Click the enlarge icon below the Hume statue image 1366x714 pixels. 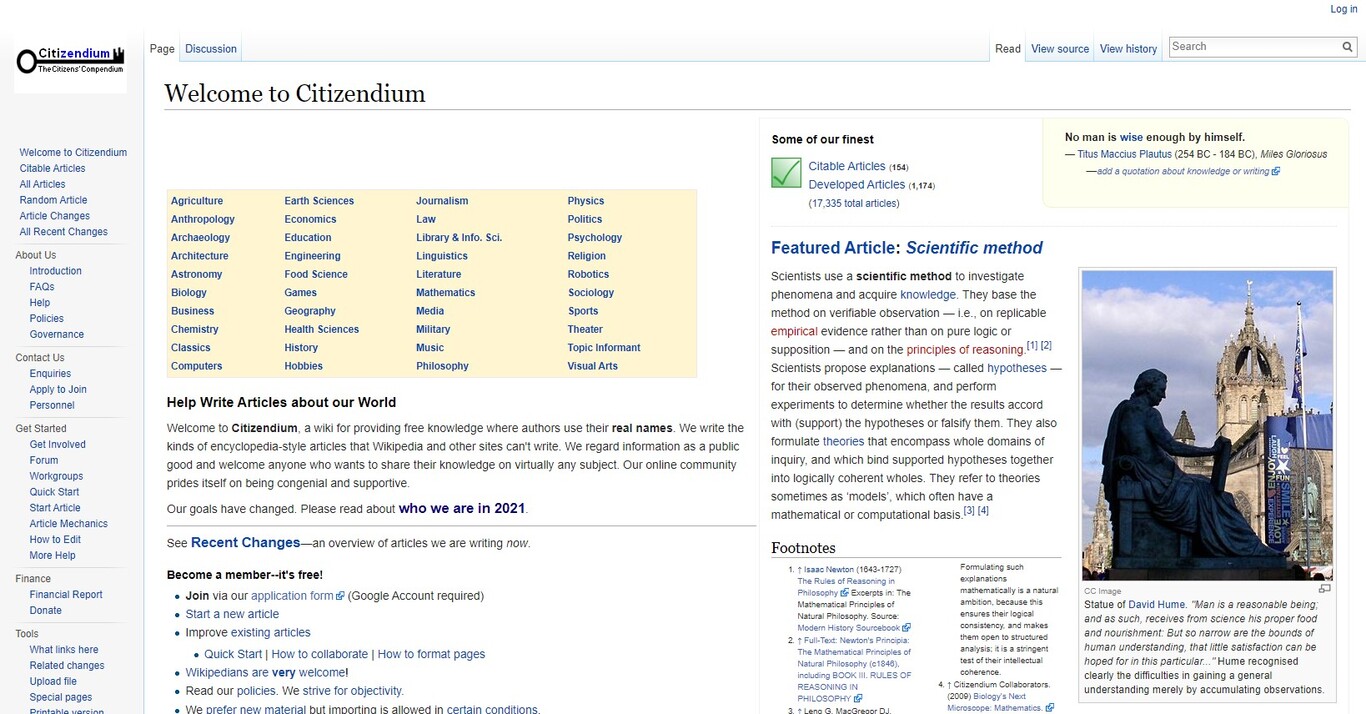[1325, 588]
